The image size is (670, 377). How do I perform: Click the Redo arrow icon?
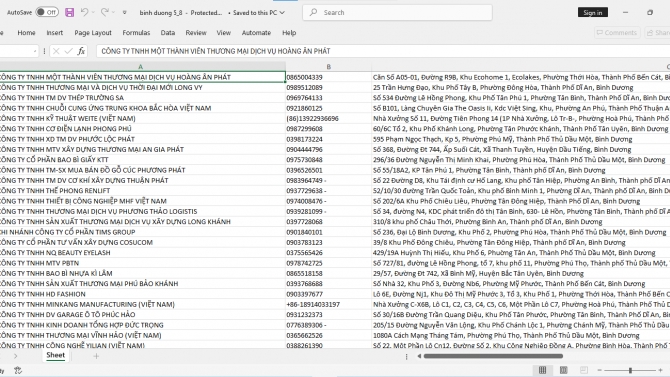104,12
